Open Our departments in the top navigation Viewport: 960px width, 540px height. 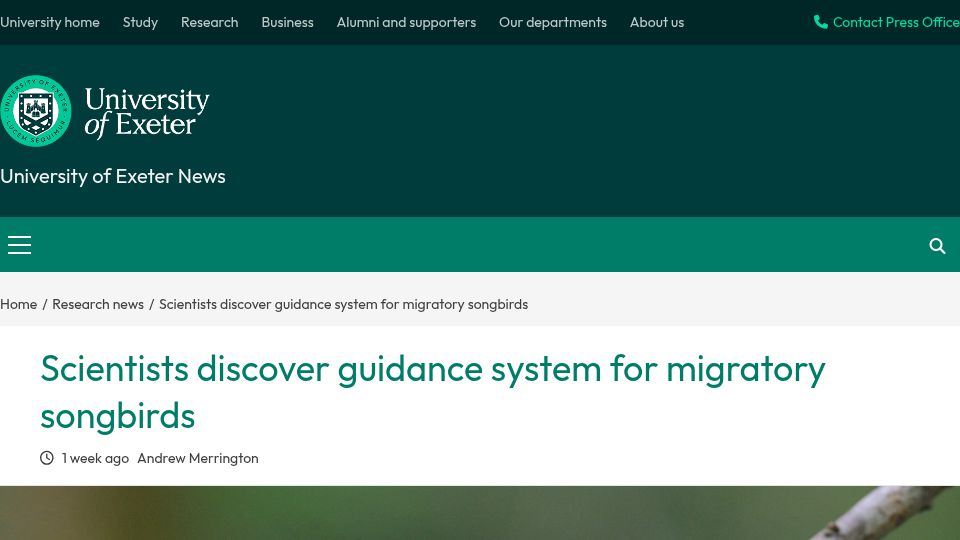click(x=553, y=22)
